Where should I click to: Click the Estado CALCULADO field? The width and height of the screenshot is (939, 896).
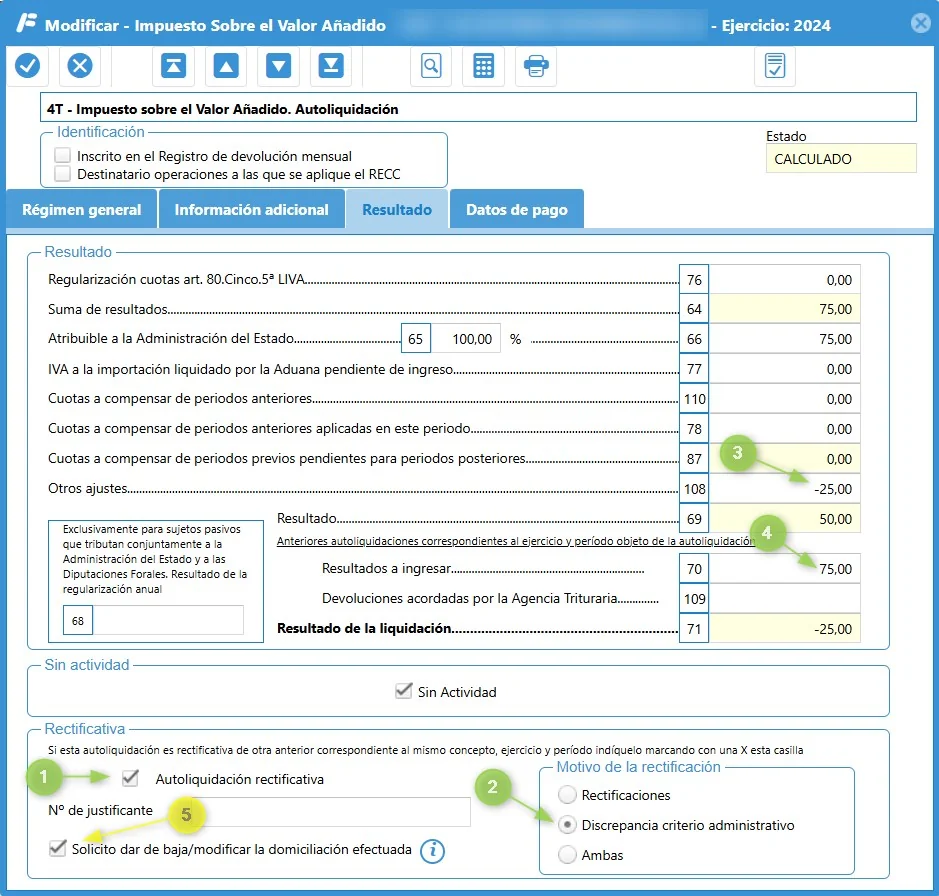841,159
